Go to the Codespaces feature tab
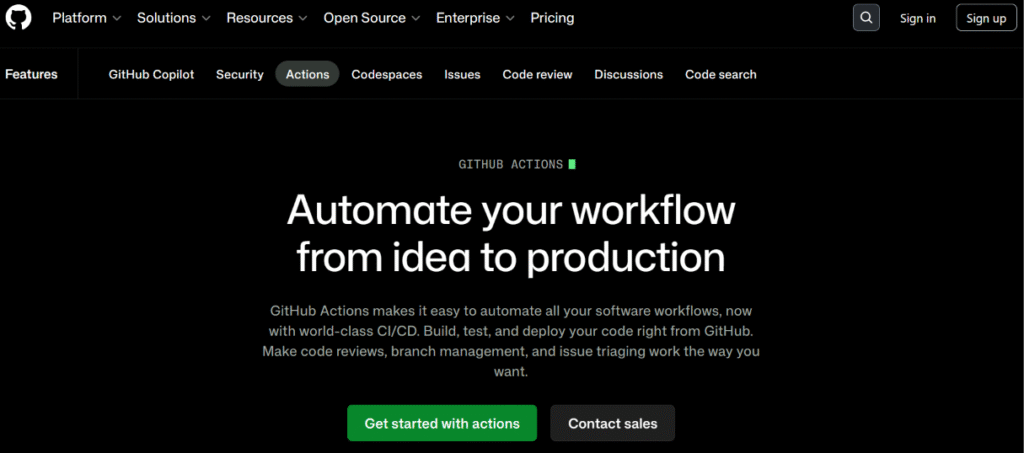Viewport: 1024px width, 453px height. coord(387,74)
